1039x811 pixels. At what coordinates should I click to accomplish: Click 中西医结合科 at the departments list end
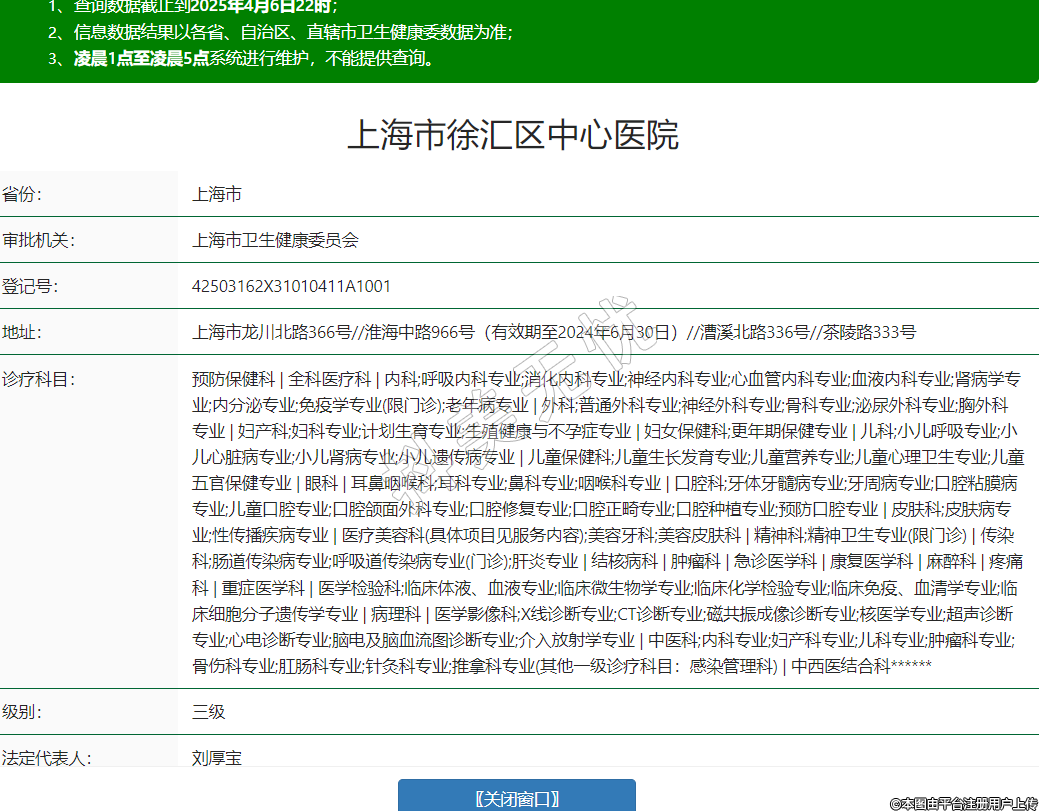pos(840,666)
